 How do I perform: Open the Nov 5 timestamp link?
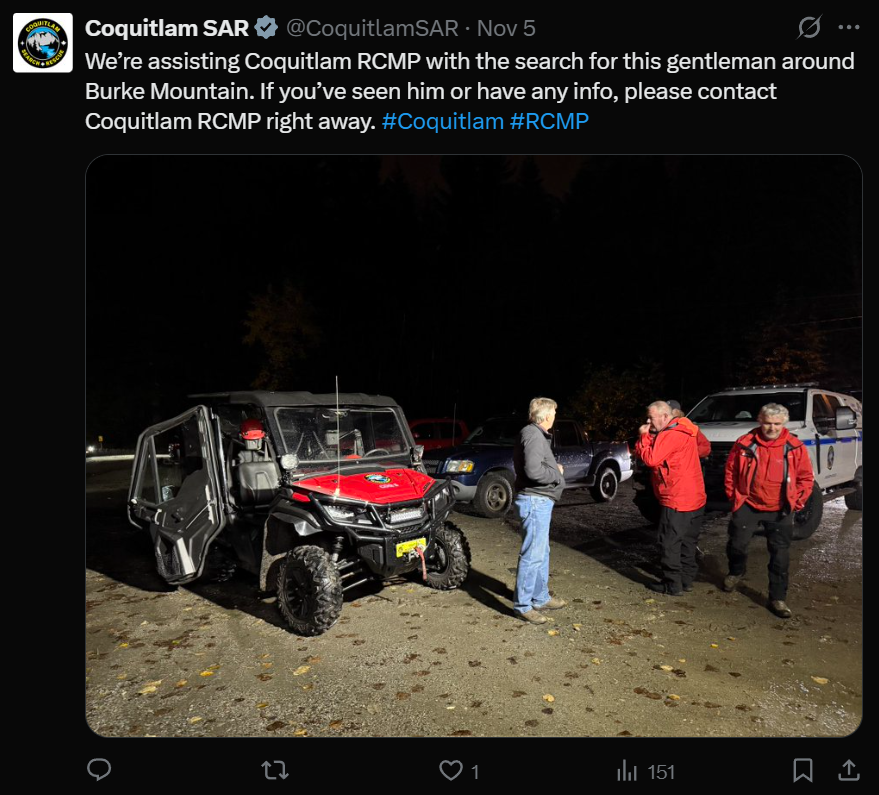click(x=506, y=28)
